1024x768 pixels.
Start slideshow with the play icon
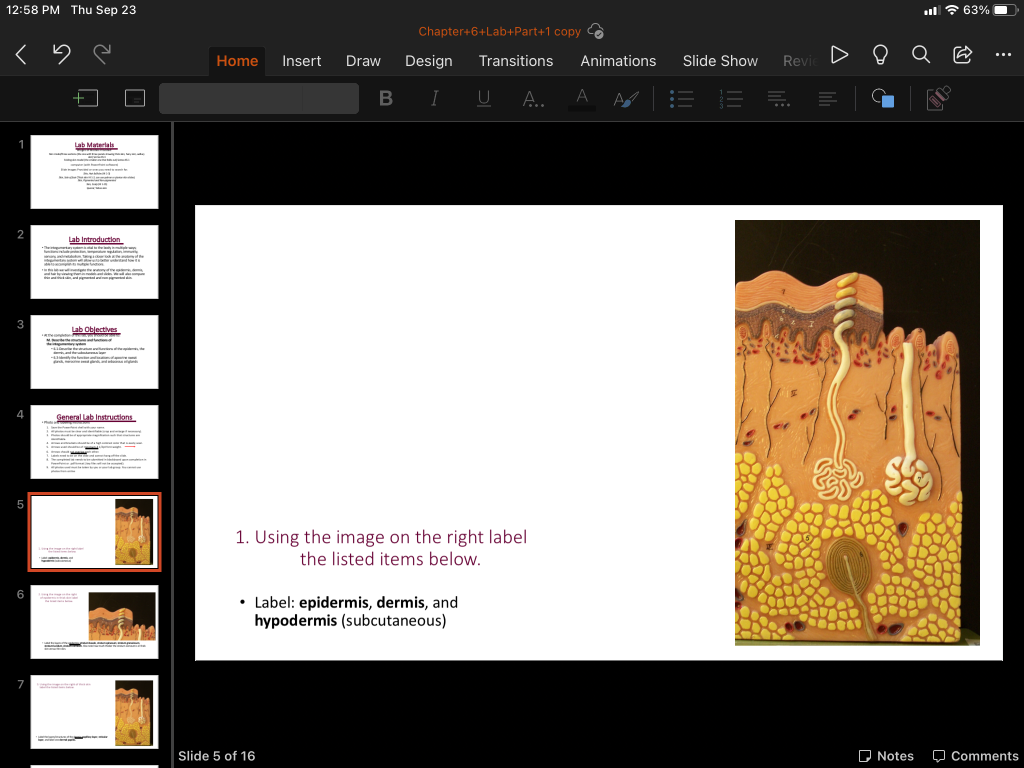point(840,55)
